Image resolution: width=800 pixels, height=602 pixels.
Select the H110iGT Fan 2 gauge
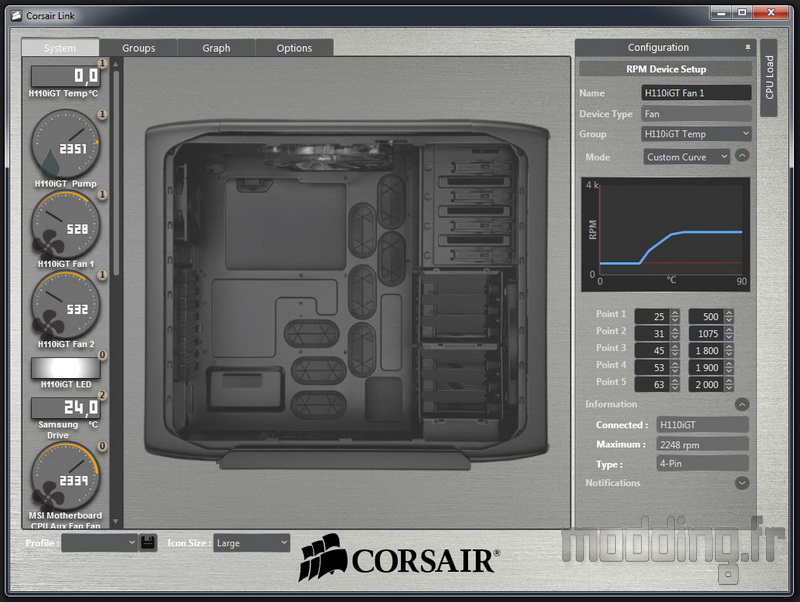coord(65,306)
